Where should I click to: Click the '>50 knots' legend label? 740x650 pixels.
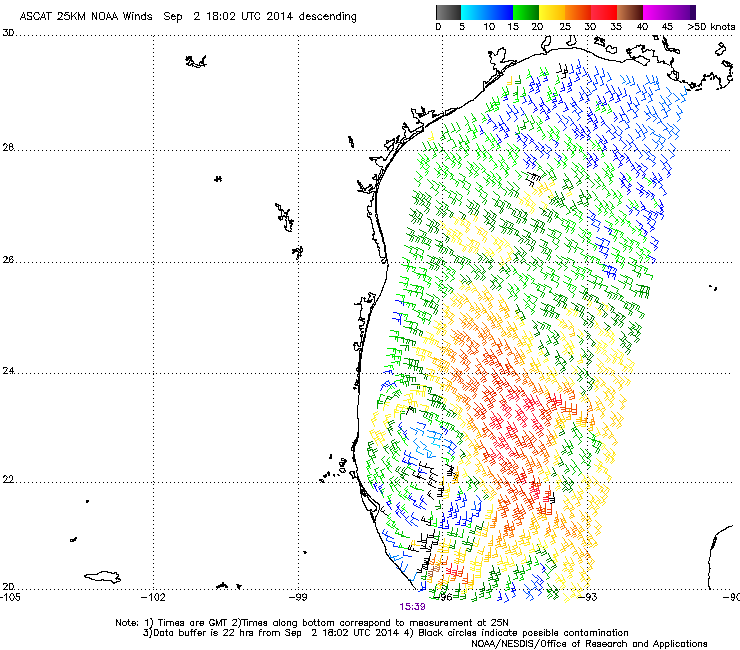pyautogui.click(x=712, y=27)
